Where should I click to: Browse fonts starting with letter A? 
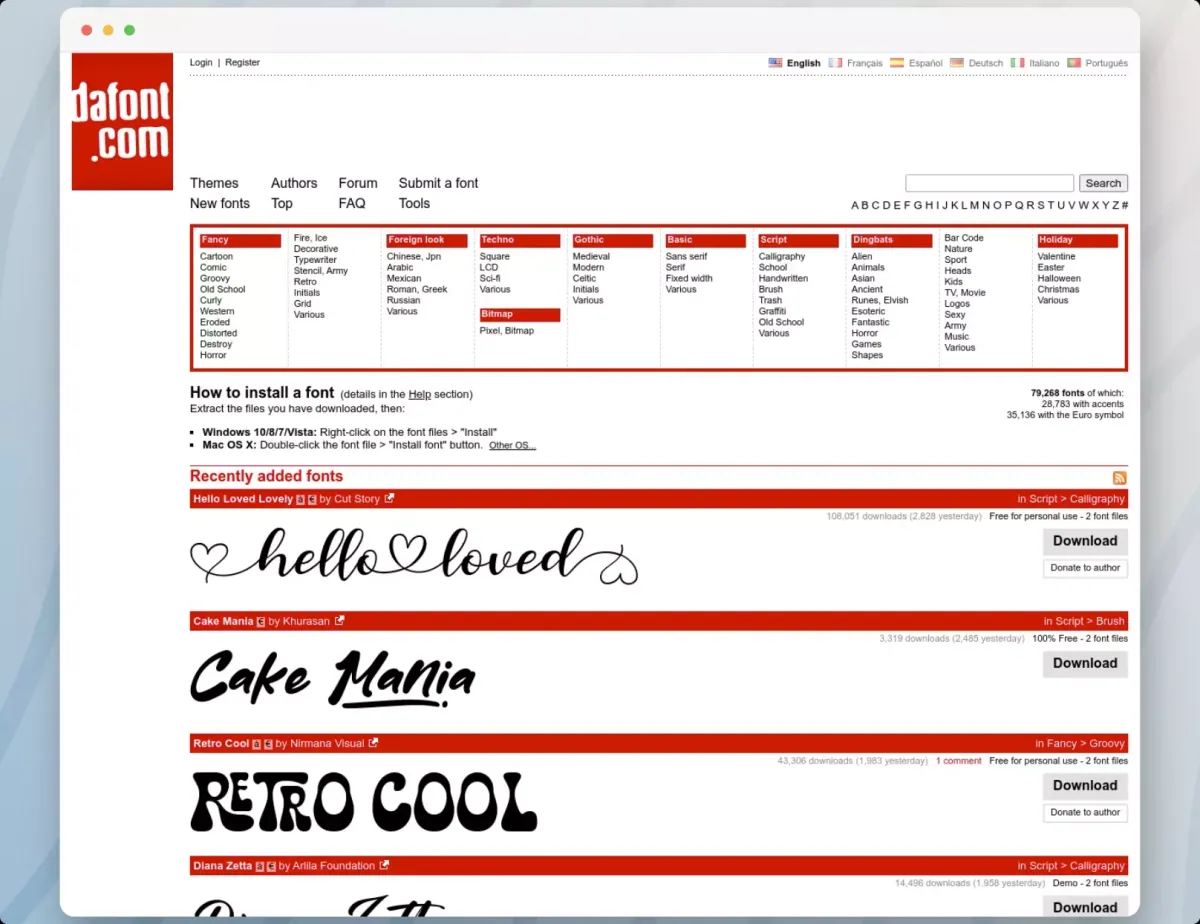(856, 205)
